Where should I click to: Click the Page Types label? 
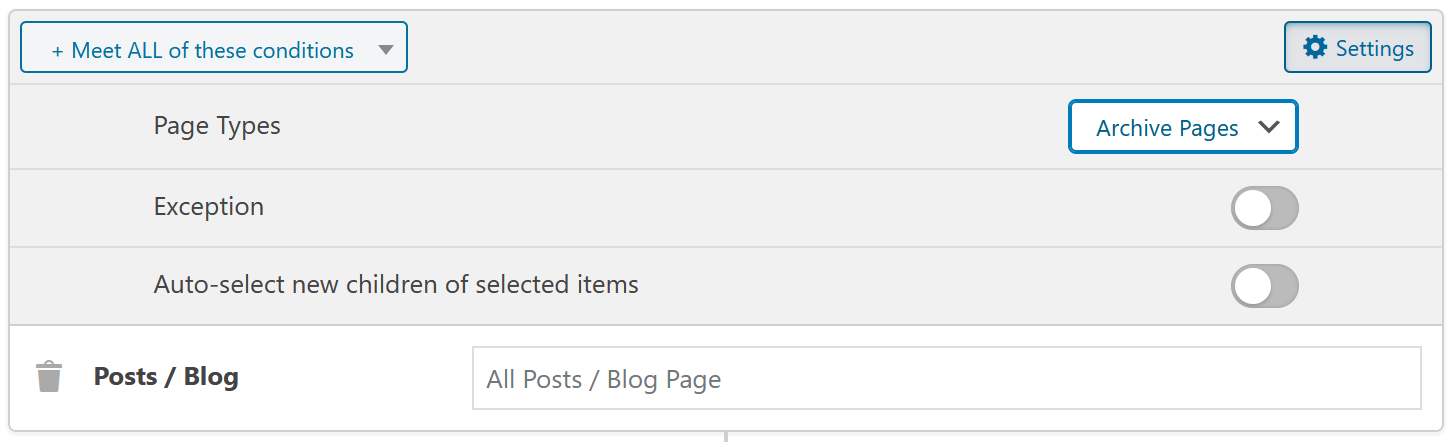pyautogui.click(x=217, y=127)
